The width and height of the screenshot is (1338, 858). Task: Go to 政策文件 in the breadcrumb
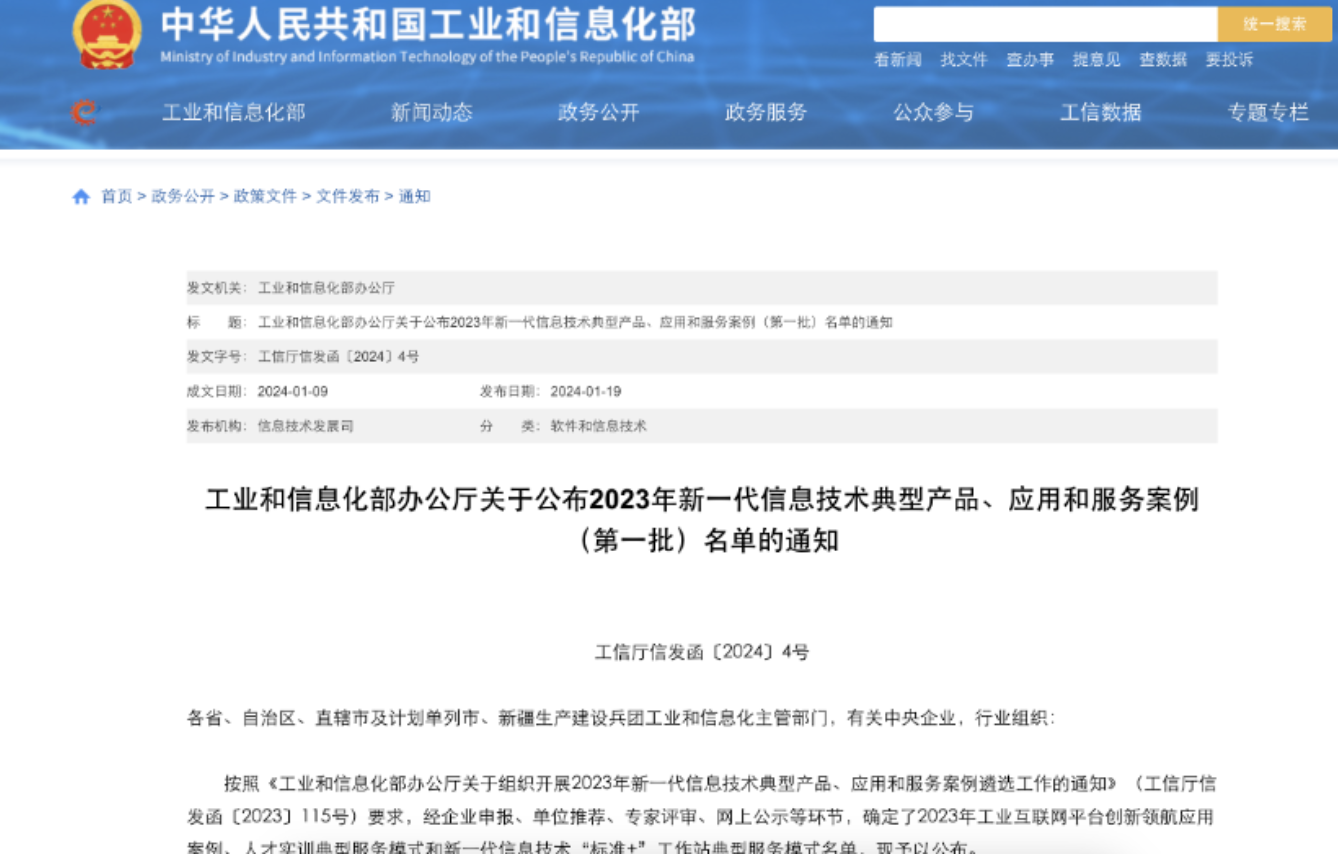[265, 197]
